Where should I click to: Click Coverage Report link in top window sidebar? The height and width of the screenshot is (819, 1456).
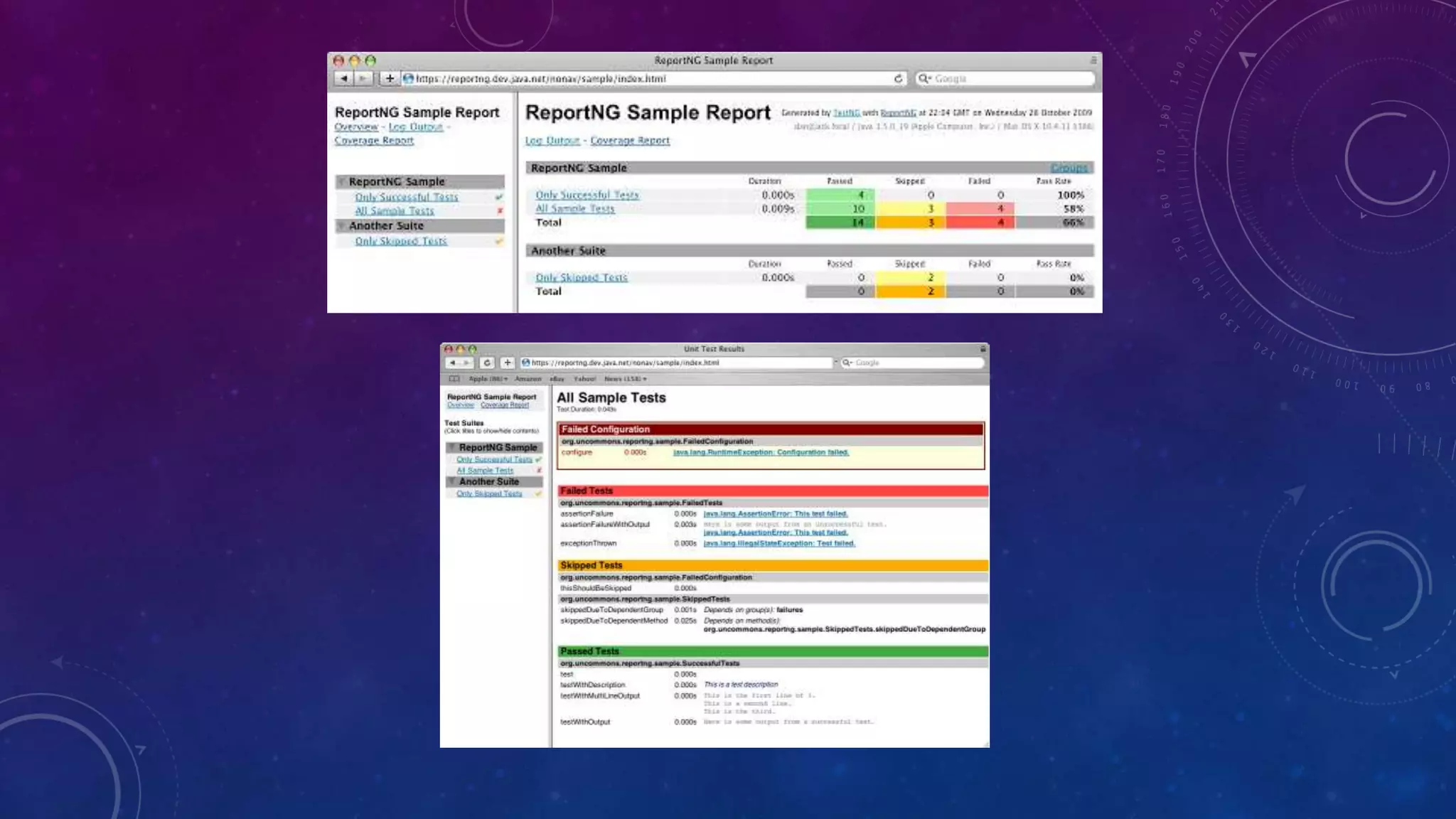click(x=374, y=140)
